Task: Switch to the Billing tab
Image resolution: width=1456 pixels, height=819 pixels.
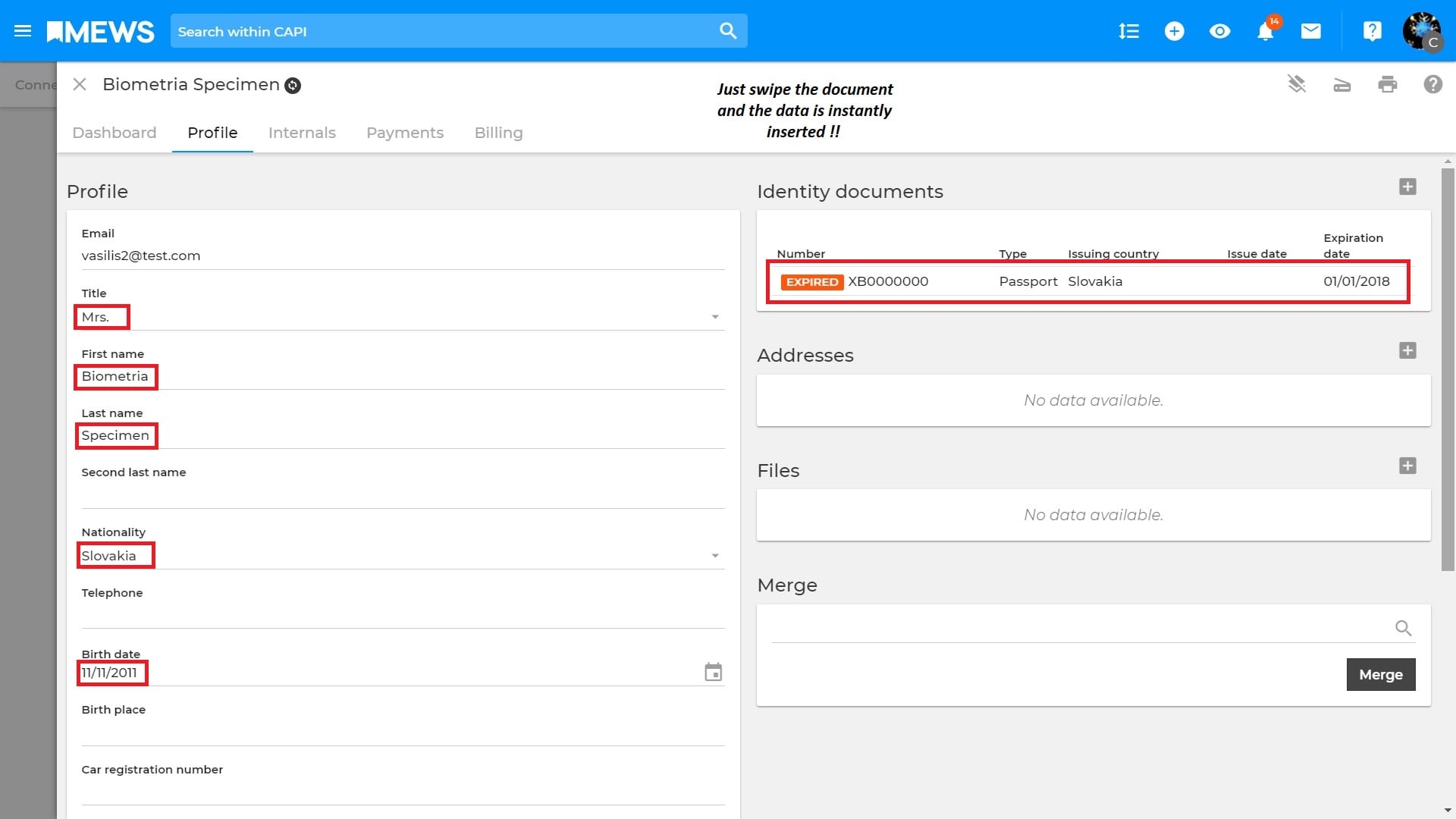Action: tap(498, 133)
